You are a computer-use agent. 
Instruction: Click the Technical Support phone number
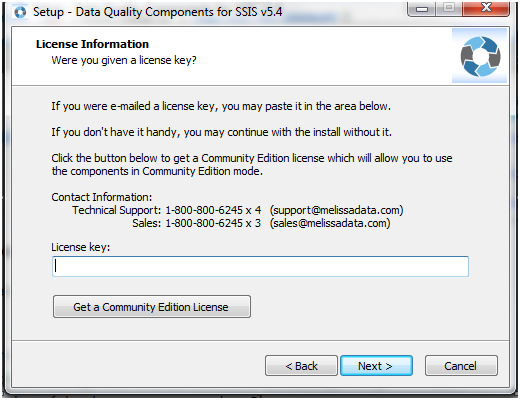pyautogui.click(x=213, y=210)
